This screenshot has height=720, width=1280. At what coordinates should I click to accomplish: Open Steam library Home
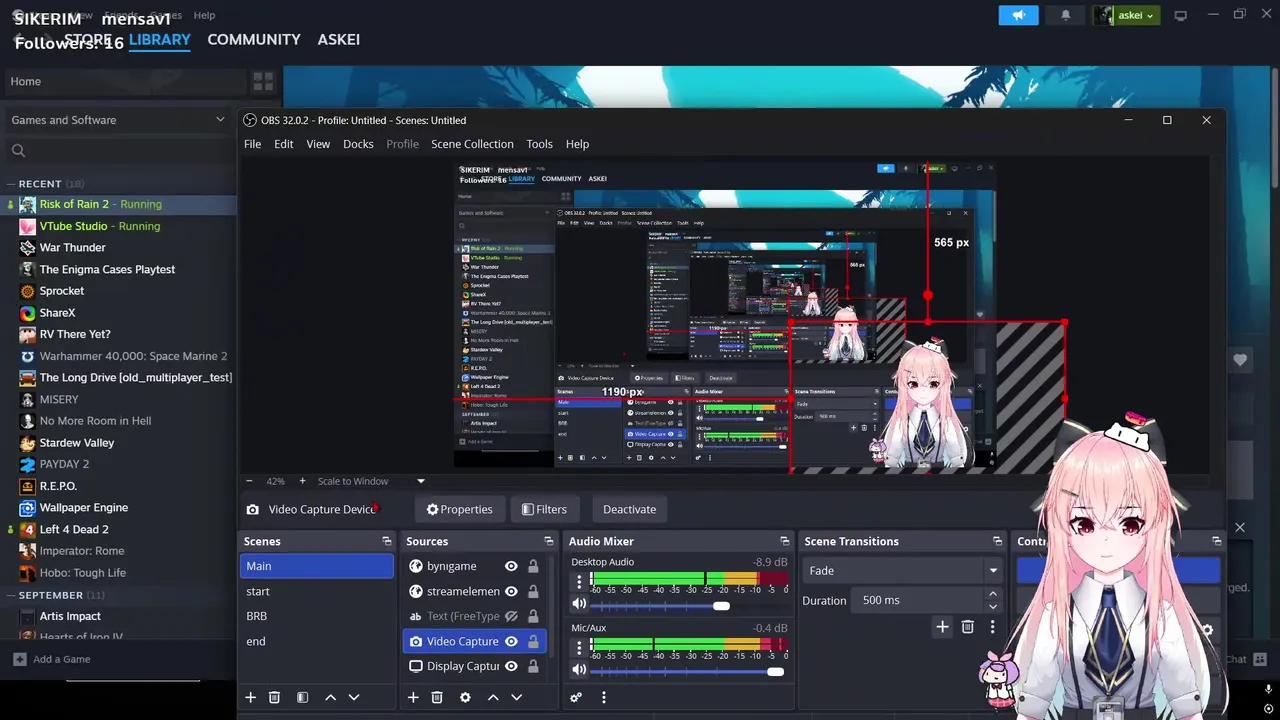coord(125,81)
